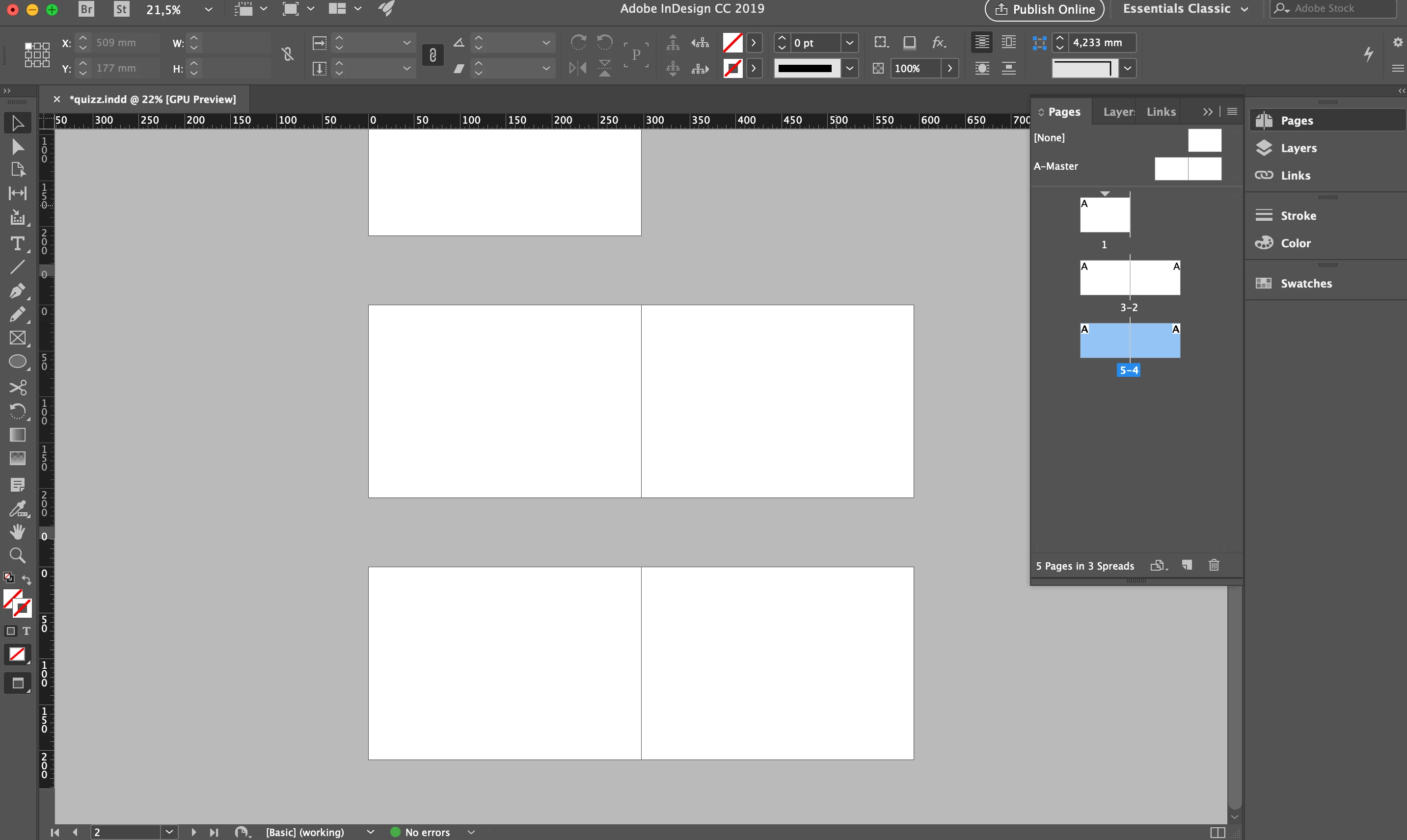The image size is (1407, 840).
Task: Create new page in Pages panel
Action: pyautogui.click(x=1187, y=565)
